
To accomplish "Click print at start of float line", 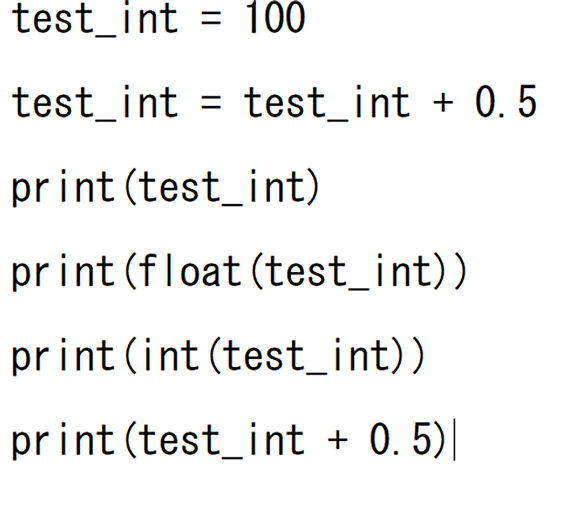I will click(x=63, y=272).
